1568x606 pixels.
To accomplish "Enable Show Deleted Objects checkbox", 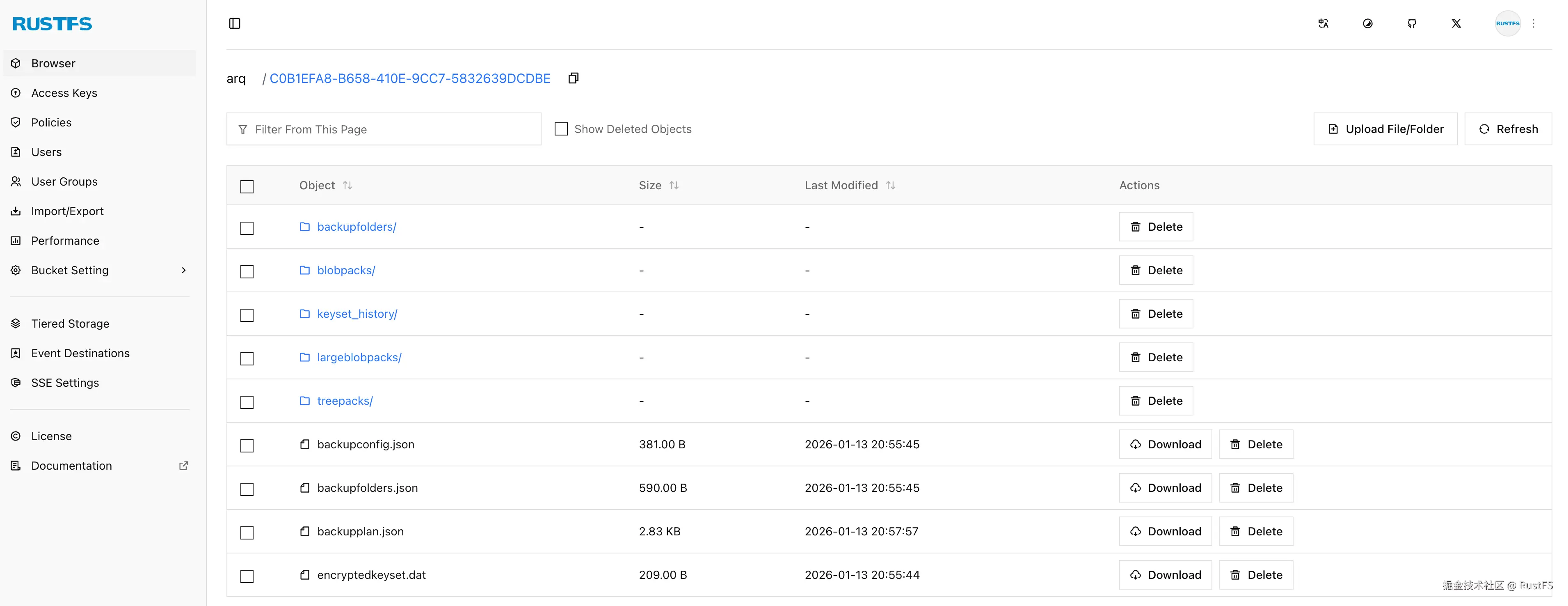I will point(560,129).
